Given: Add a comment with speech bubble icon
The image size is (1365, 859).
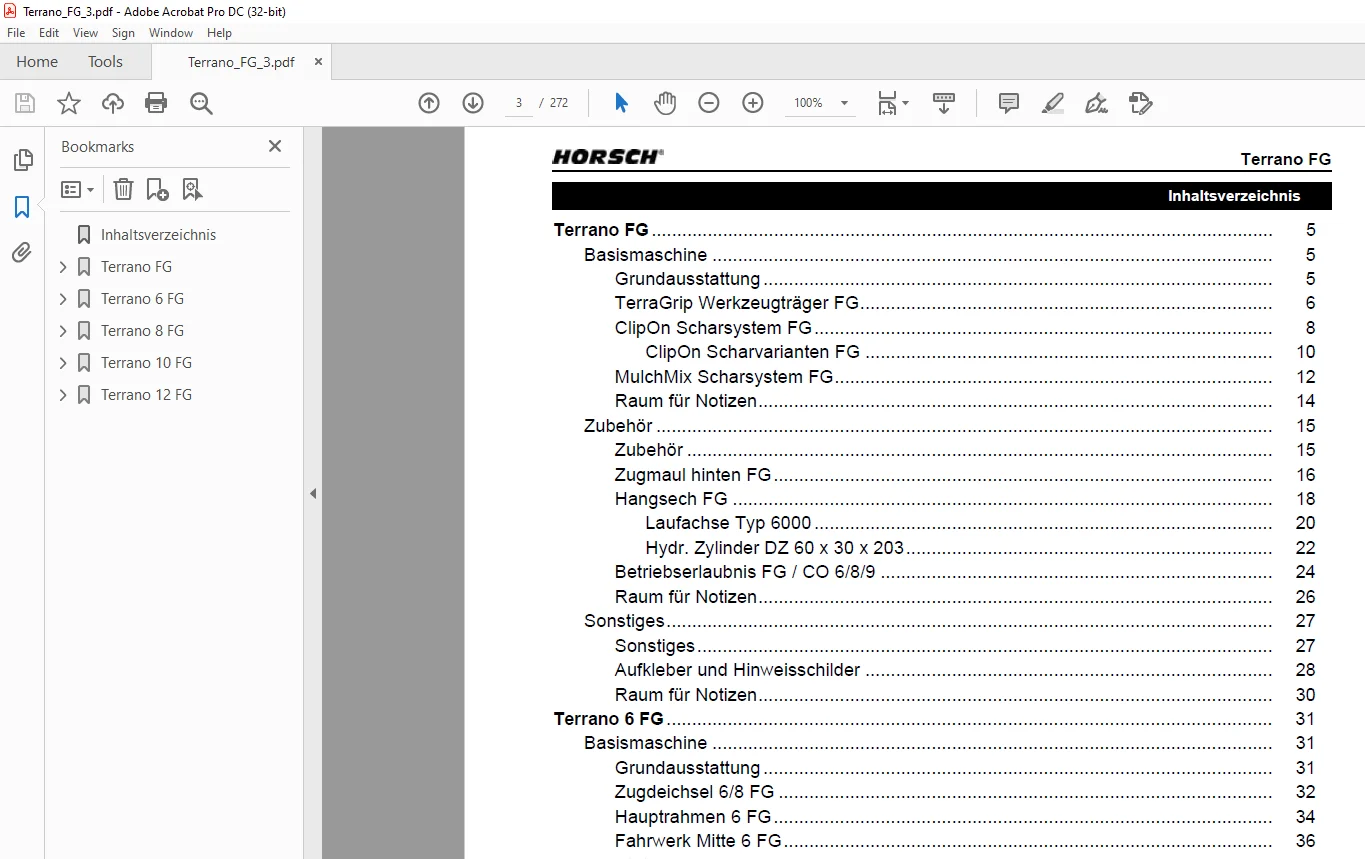Looking at the screenshot, I should (1009, 103).
